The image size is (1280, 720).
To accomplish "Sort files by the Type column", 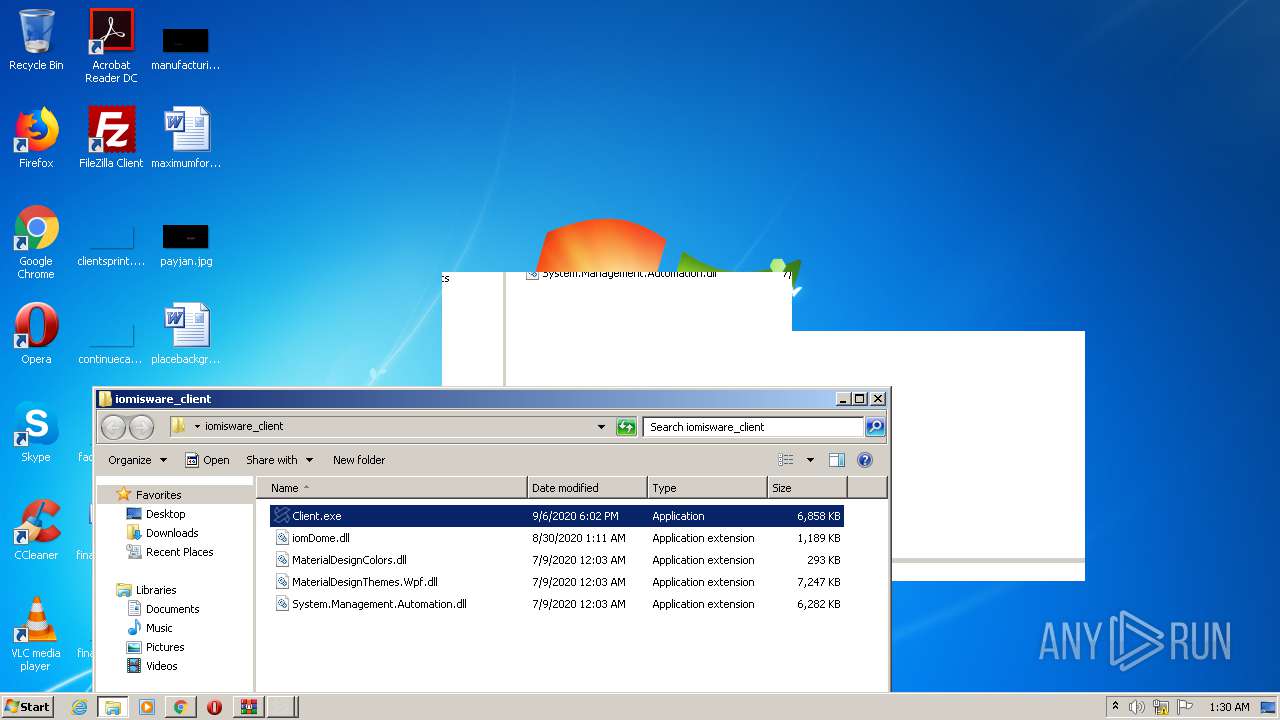I will point(707,488).
